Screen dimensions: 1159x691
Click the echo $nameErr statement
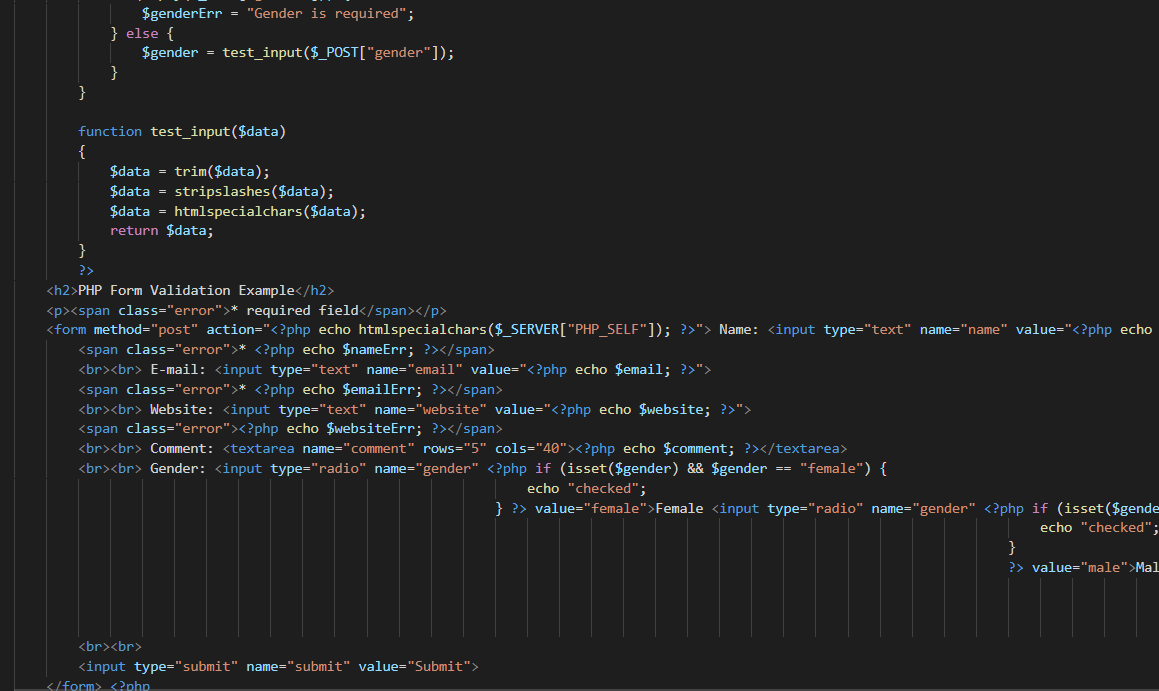pos(358,350)
